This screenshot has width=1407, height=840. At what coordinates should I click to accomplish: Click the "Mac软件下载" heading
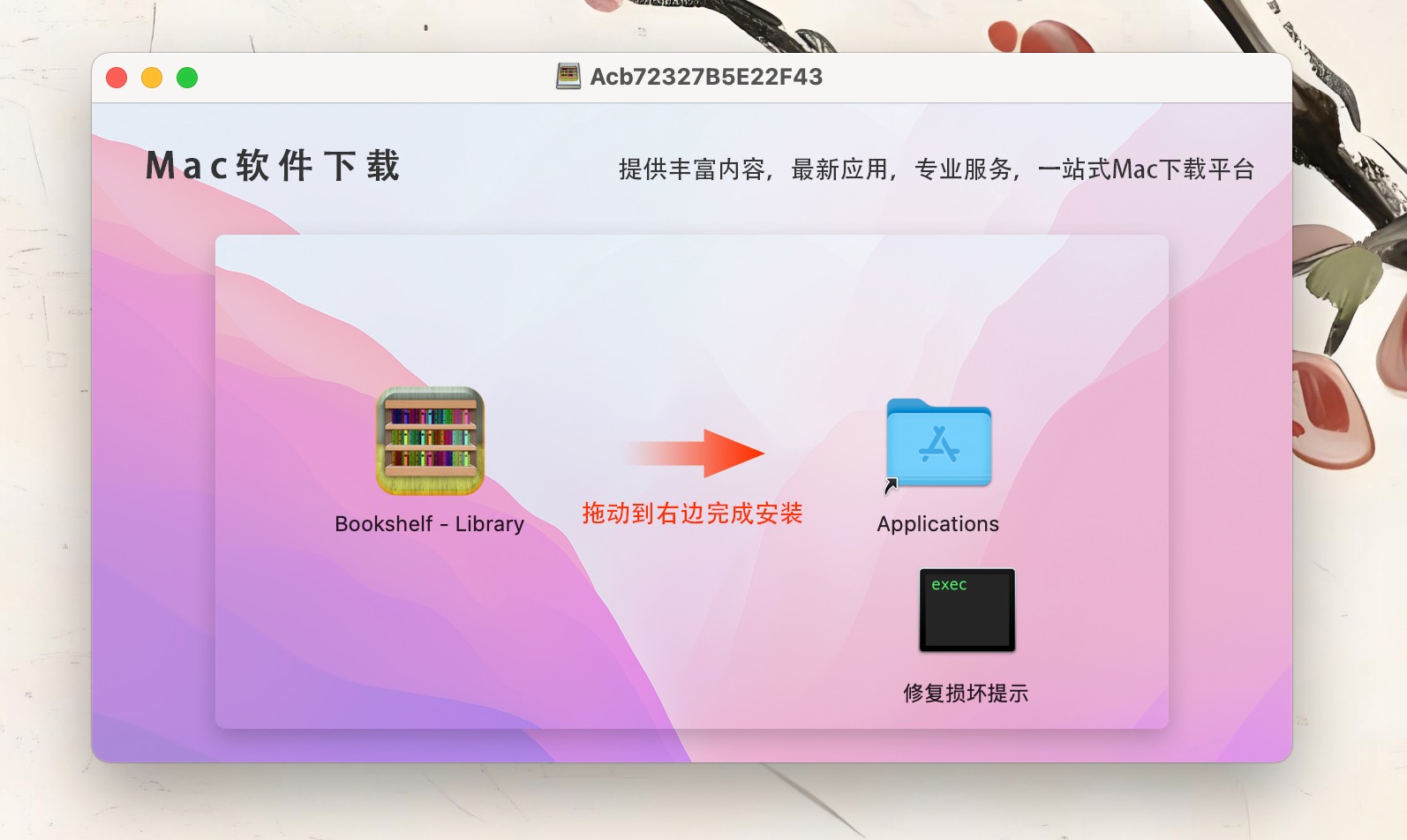[273, 166]
